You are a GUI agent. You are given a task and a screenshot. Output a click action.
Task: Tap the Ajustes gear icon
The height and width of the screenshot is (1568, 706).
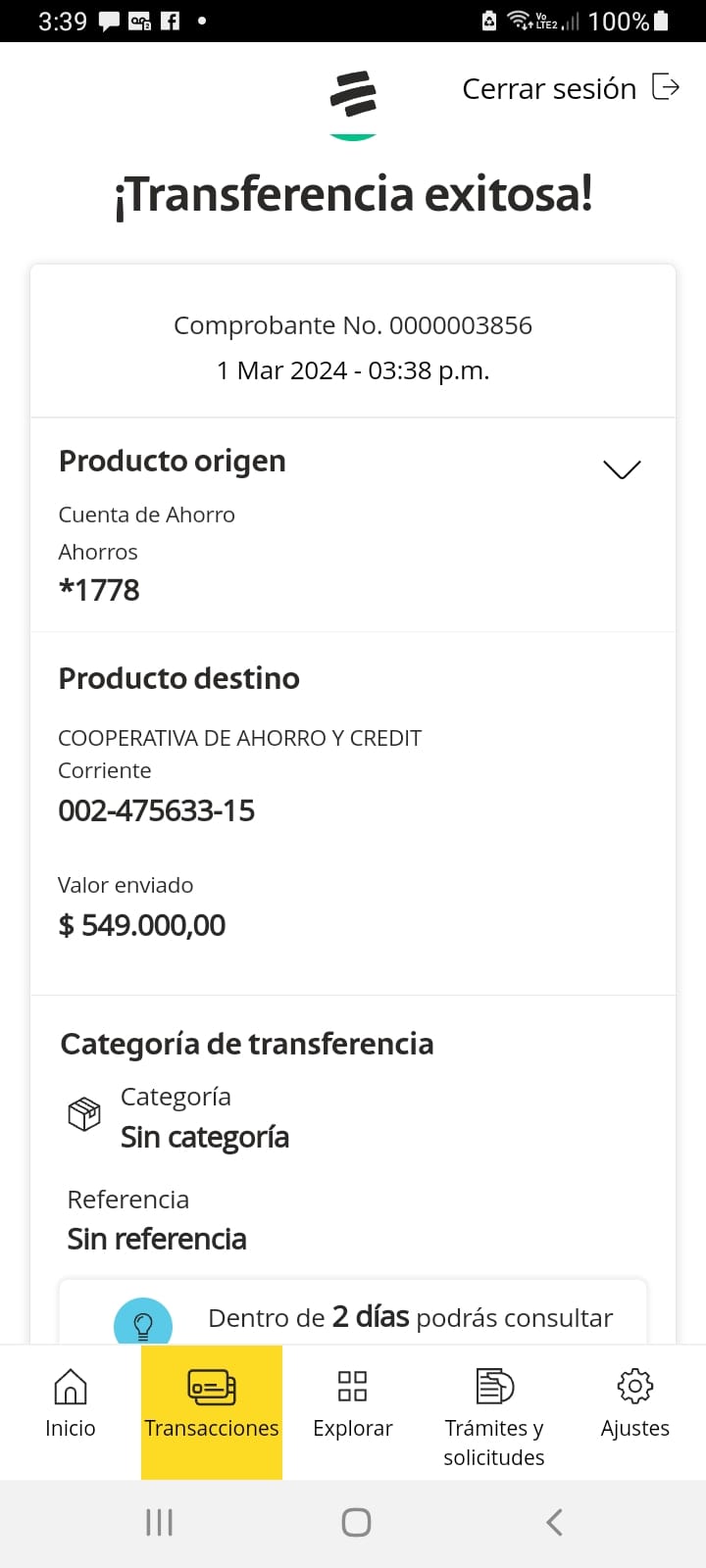[635, 1386]
